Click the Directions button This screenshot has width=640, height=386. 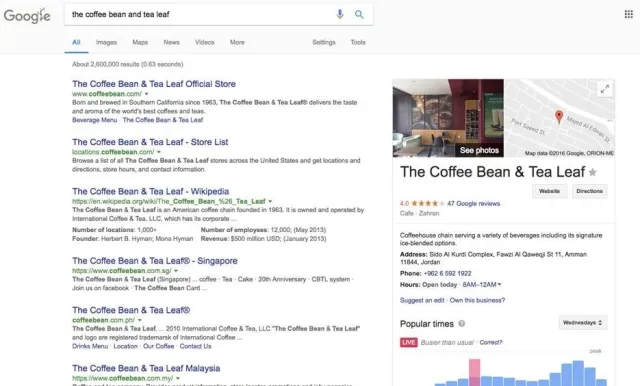click(589, 191)
